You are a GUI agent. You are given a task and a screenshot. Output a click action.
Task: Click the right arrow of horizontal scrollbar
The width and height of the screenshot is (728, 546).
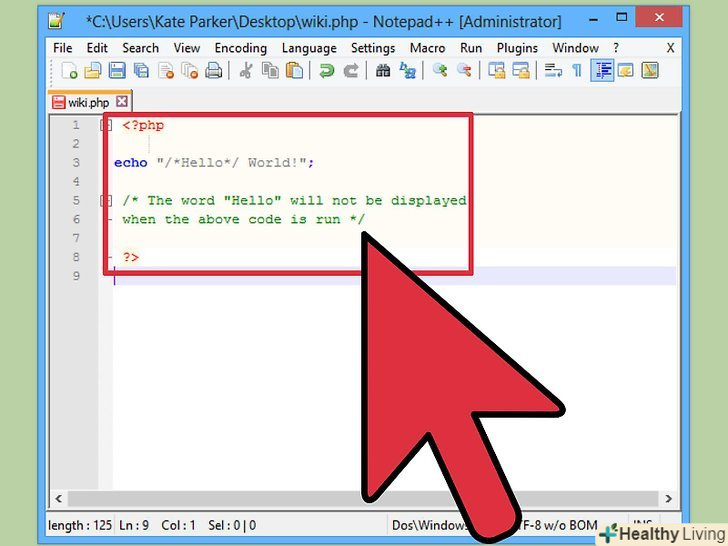pos(668,499)
